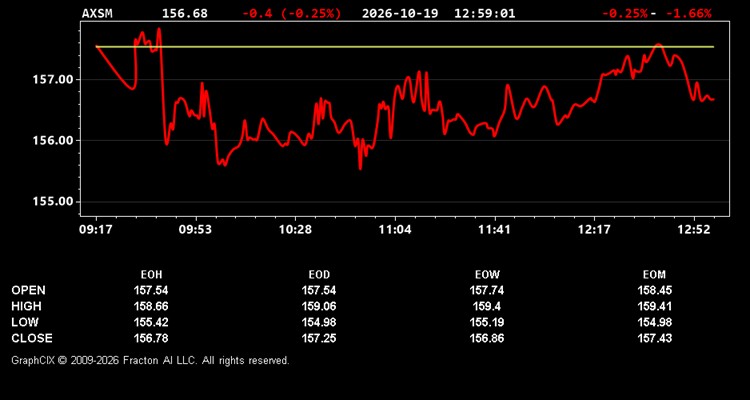Screen dimensions: 750x400
Task: Click the 12:17 time axis label
Action: click(x=594, y=230)
